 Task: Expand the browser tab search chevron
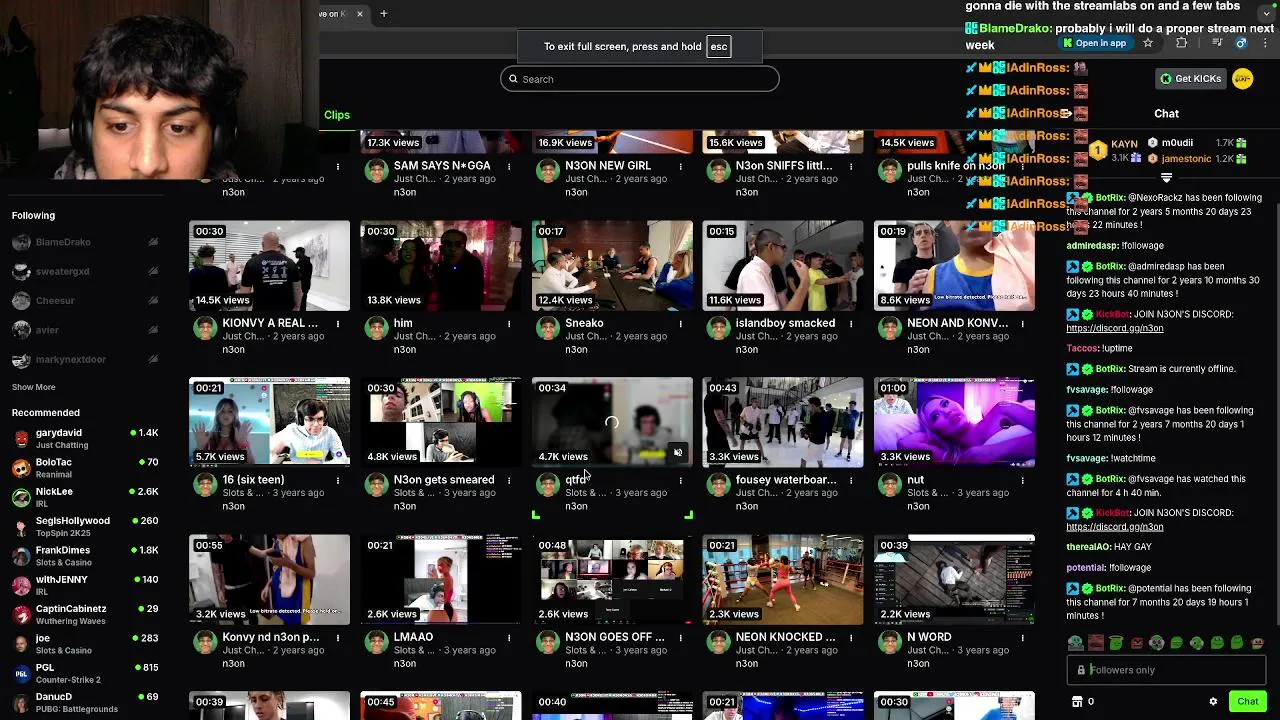(x=1267, y=14)
